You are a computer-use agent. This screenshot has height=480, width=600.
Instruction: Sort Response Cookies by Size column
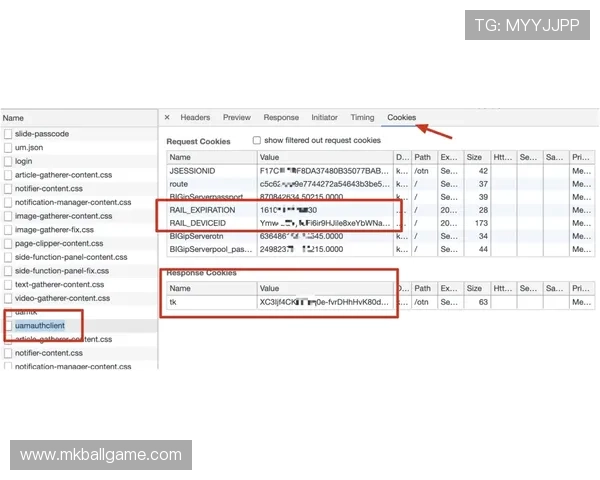coord(476,288)
